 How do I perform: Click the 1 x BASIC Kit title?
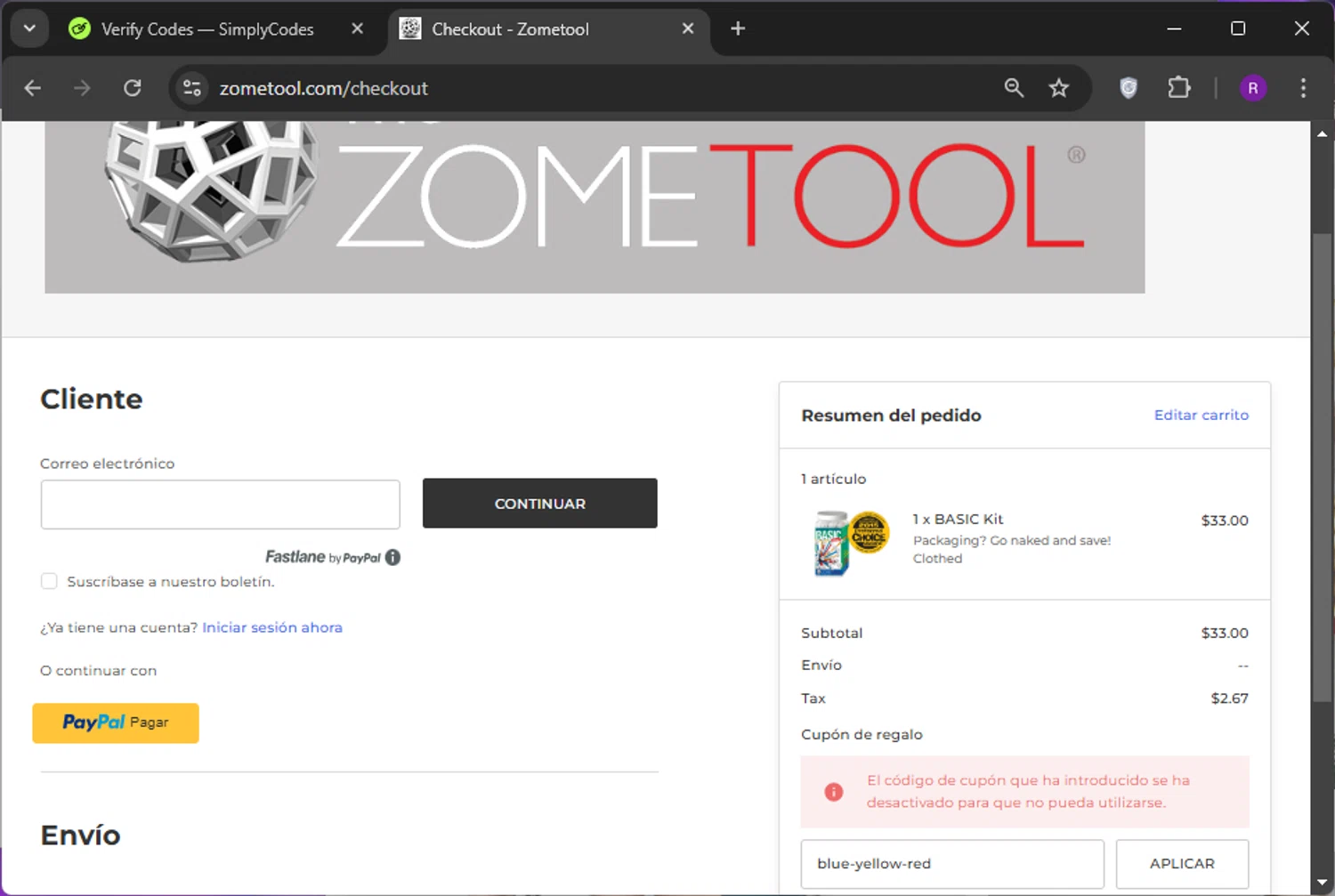point(958,520)
